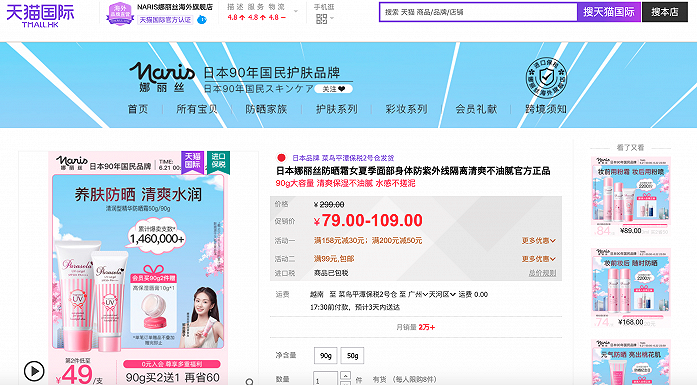
Task: Focus the search box
Action: [478, 12]
